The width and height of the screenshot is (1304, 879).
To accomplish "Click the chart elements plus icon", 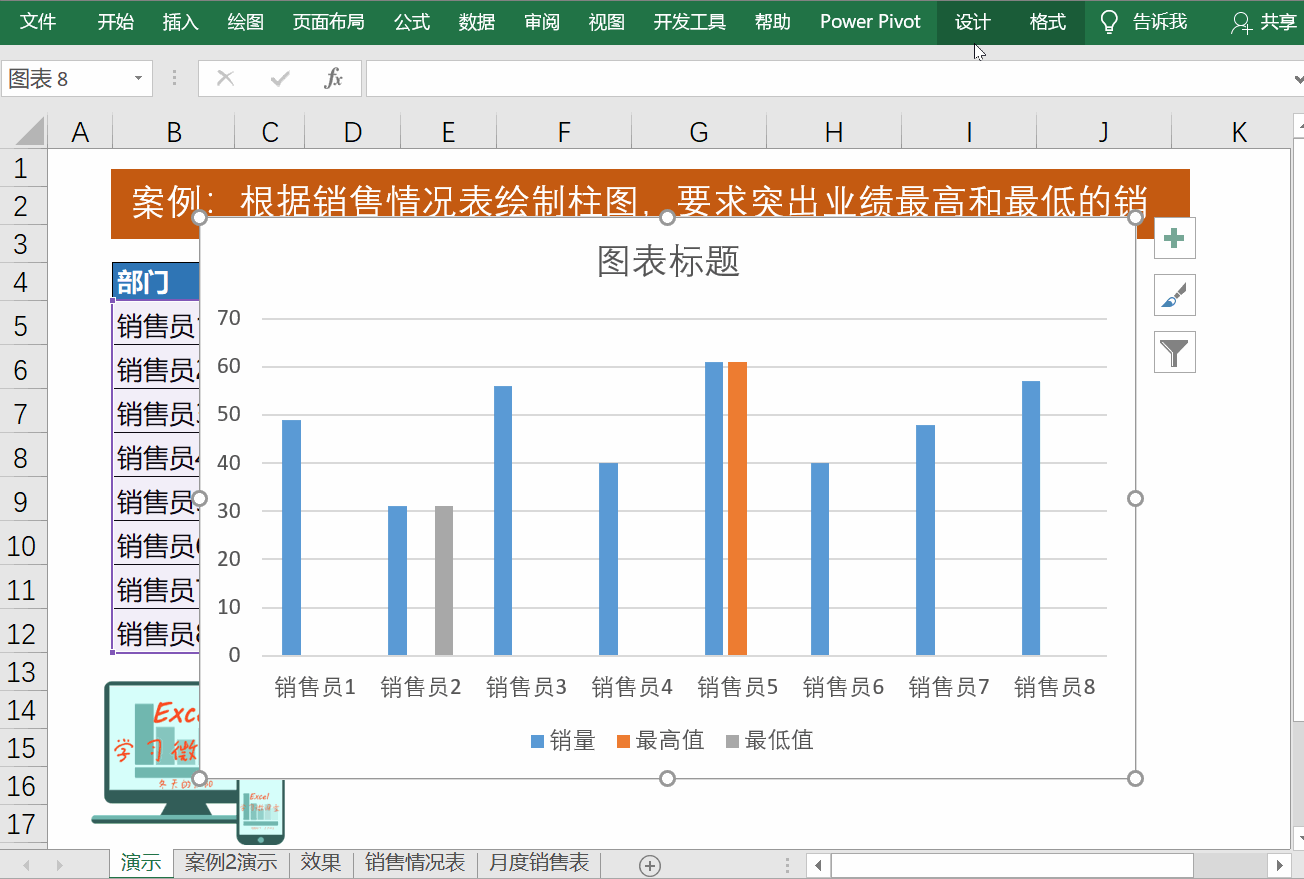I will click(x=1174, y=238).
